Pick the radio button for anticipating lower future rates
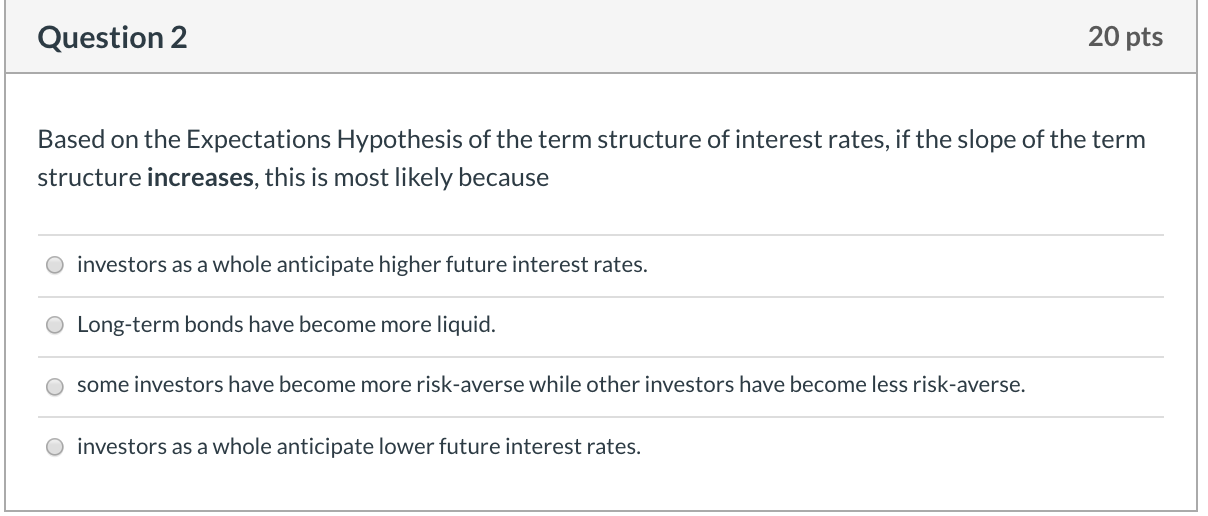Viewport: 1208px width, 516px height. tap(56, 448)
